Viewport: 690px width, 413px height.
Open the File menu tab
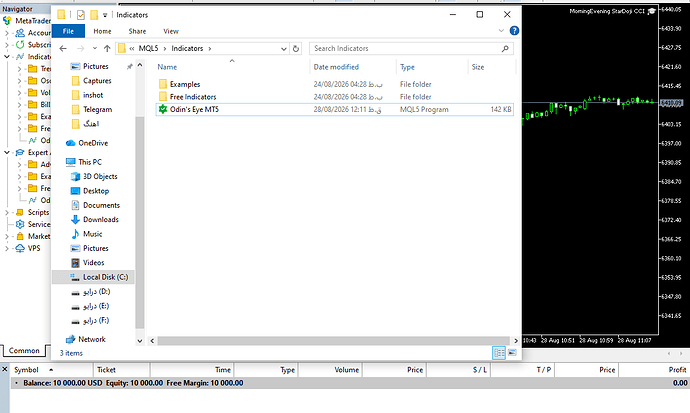click(x=68, y=31)
